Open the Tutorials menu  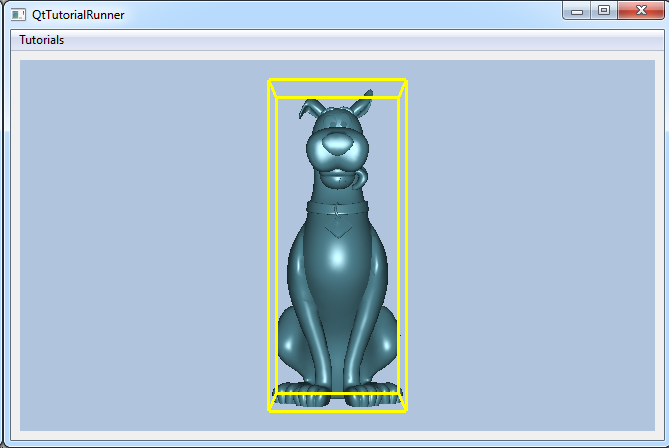[42, 40]
